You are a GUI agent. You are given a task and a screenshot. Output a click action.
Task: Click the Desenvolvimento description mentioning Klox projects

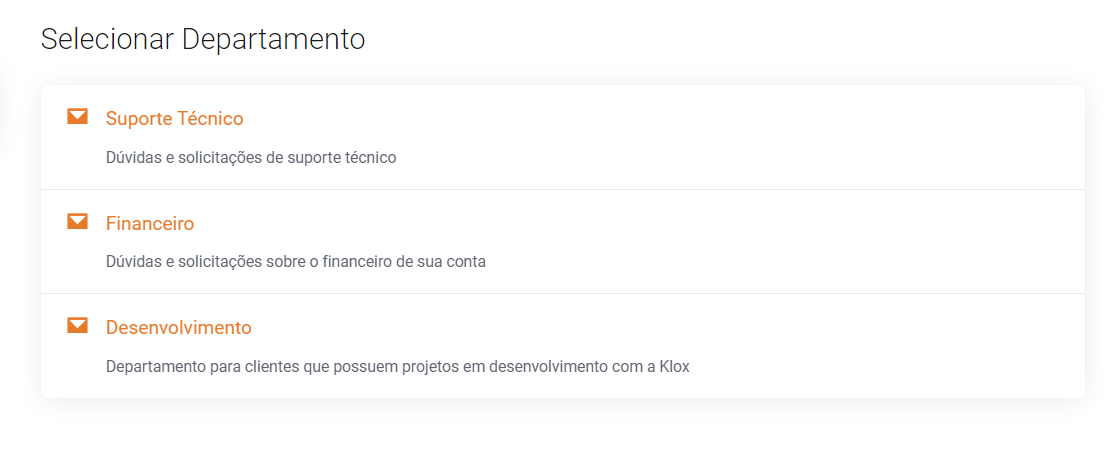pos(397,366)
